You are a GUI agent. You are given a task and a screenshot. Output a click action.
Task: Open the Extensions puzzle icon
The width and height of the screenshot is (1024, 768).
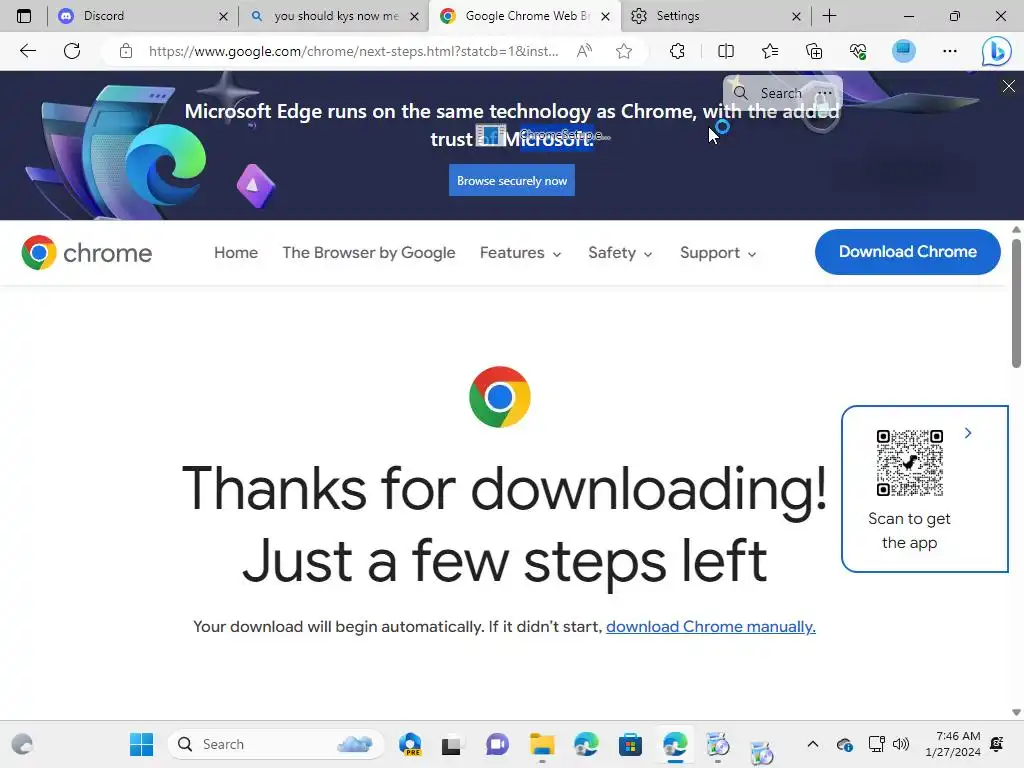(677, 51)
